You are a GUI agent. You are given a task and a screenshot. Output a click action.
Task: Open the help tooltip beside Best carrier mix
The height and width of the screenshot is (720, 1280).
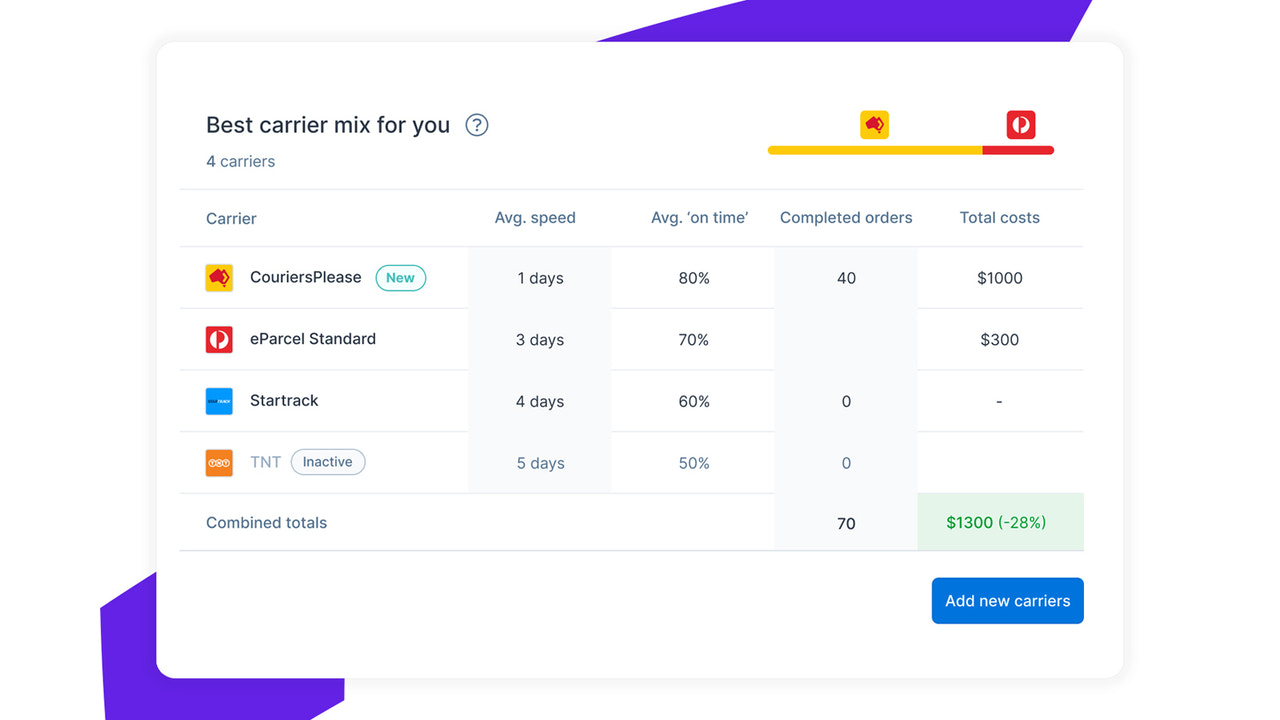pyautogui.click(x=476, y=124)
